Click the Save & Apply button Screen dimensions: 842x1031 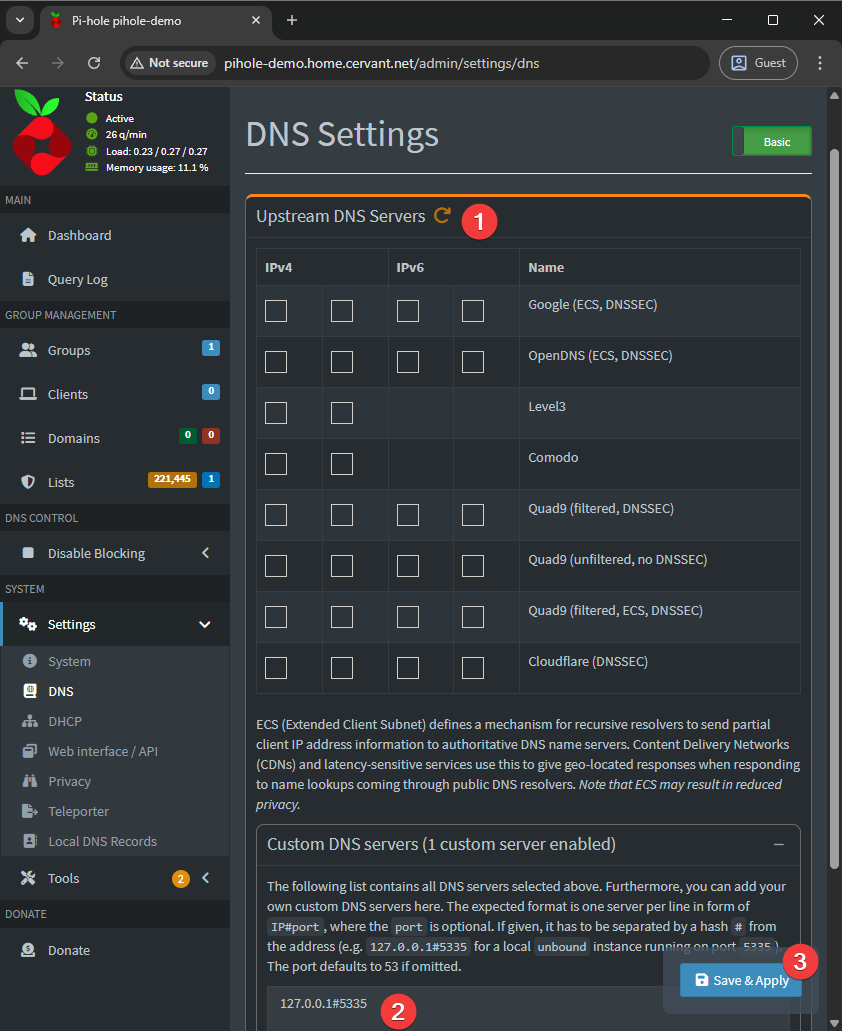click(741, 981)
